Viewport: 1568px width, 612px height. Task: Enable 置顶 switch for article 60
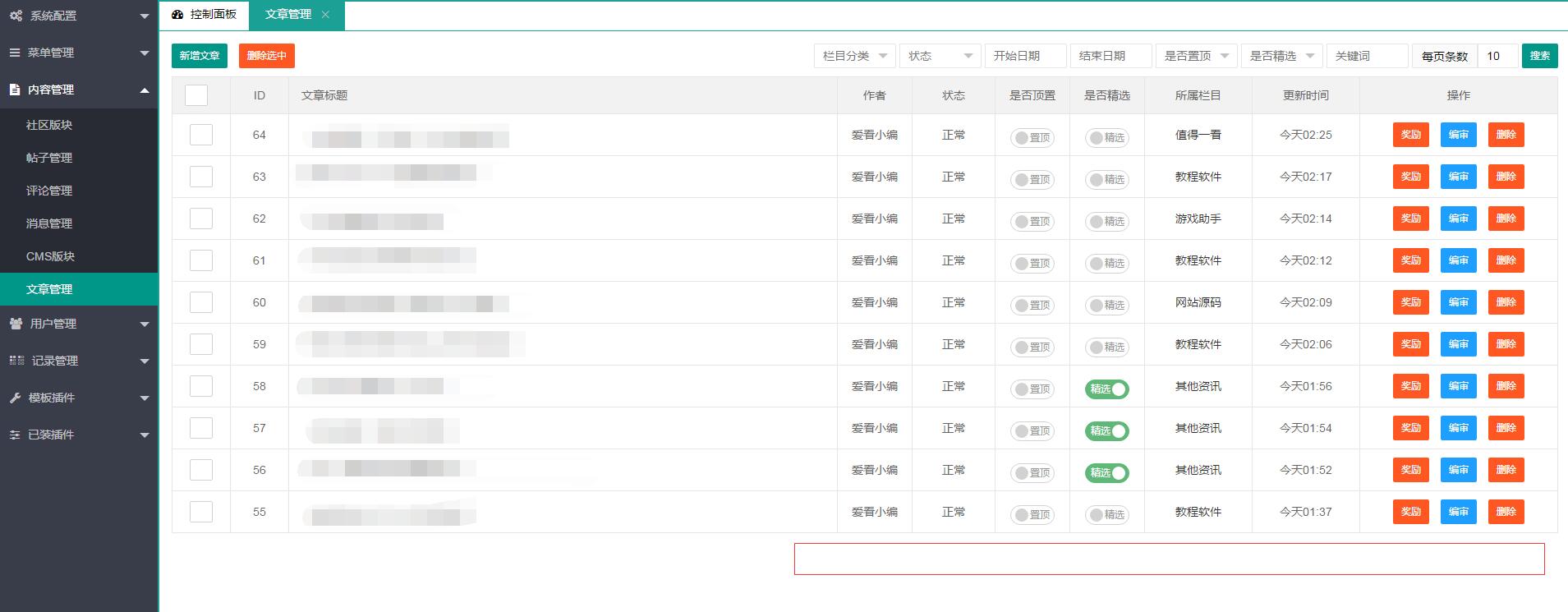tap(1032, 305)
